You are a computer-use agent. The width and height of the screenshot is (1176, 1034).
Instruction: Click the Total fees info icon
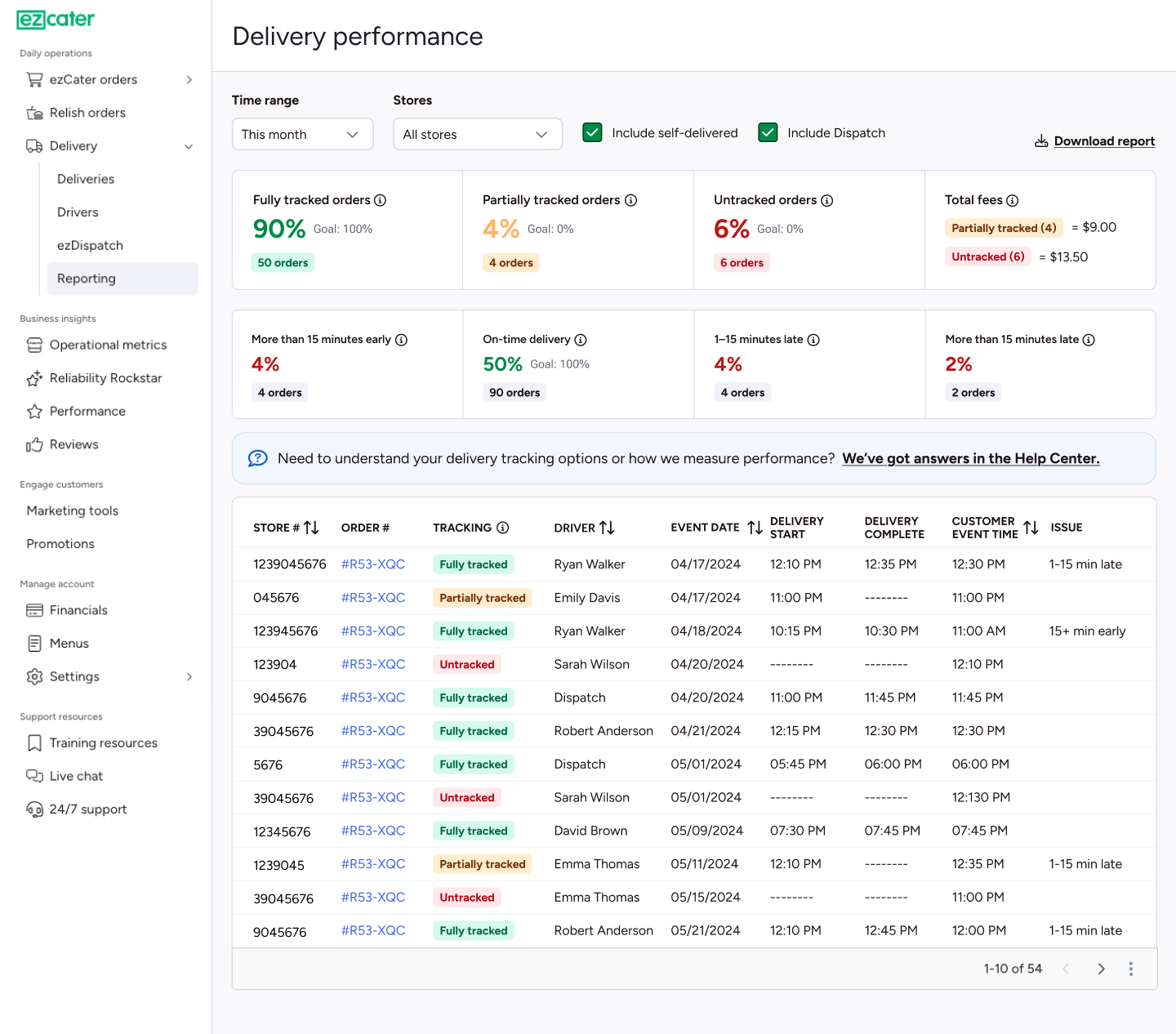pyautogui.click(x=1012, y=200)
